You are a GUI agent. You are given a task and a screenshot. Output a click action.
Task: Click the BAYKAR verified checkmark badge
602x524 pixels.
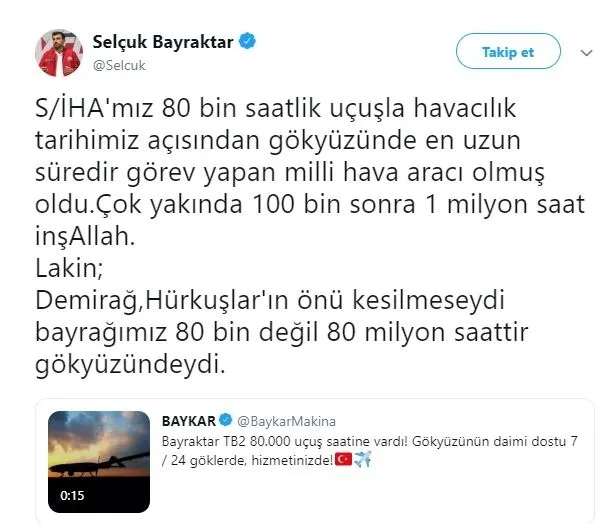click(x=226, y=420)
